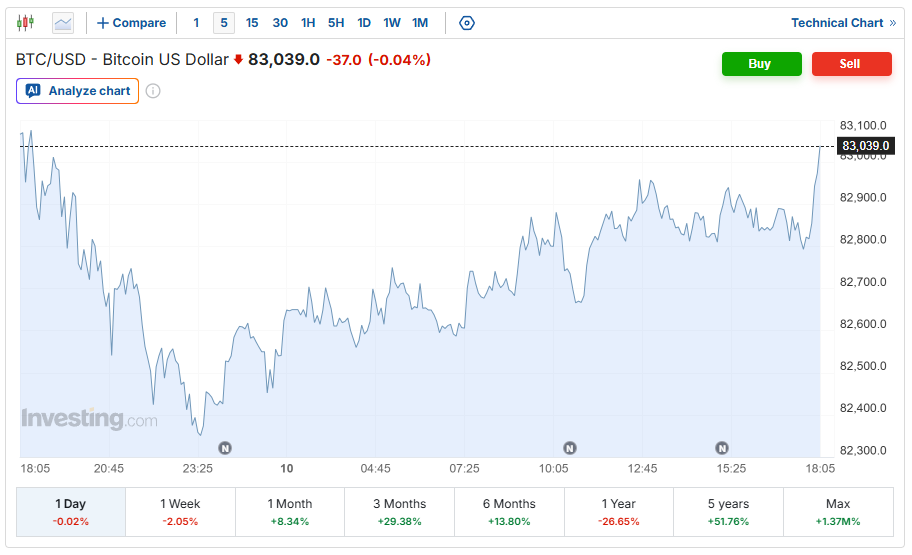Screen dimensions: 912x555
Task: Select the 1H interval
Action: (x=308, y=23)
